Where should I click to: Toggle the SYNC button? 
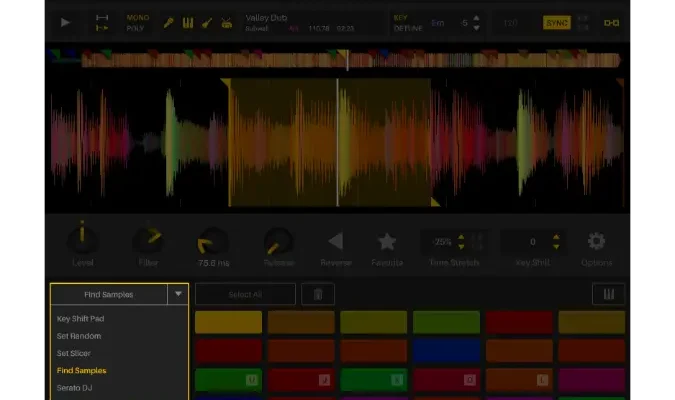(557, 22)
